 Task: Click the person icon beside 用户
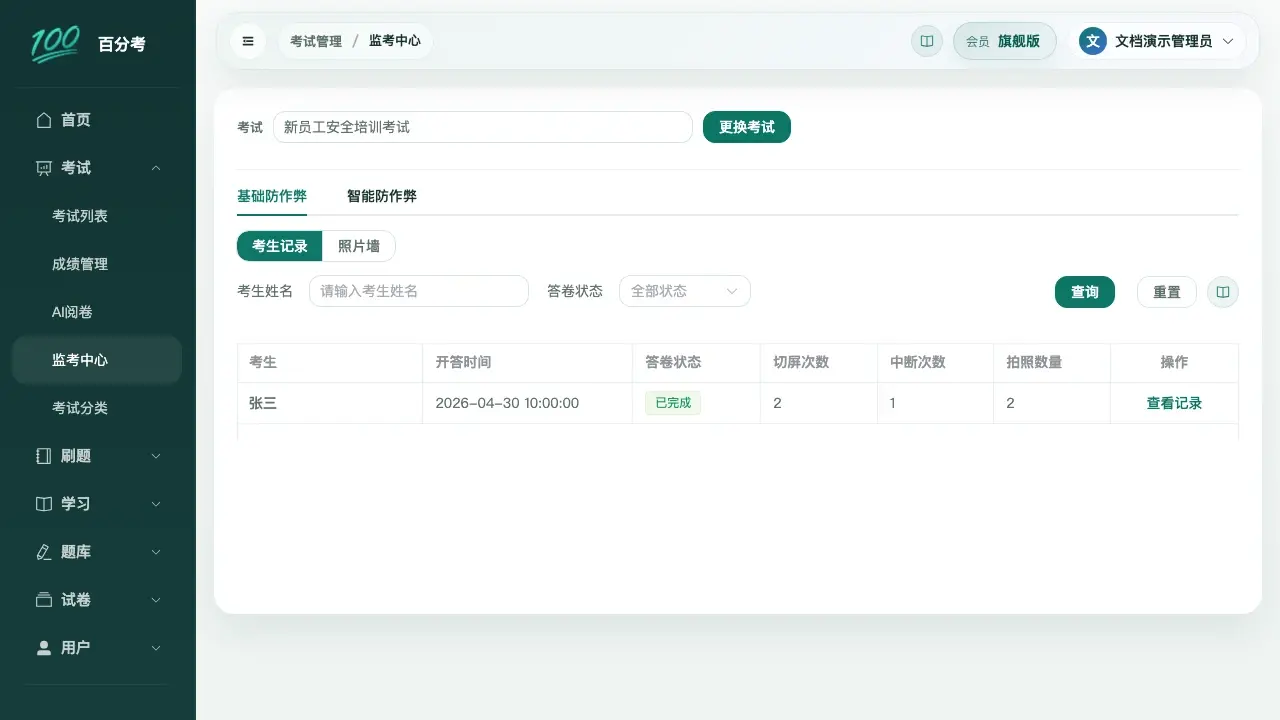[x=43, y=648]
